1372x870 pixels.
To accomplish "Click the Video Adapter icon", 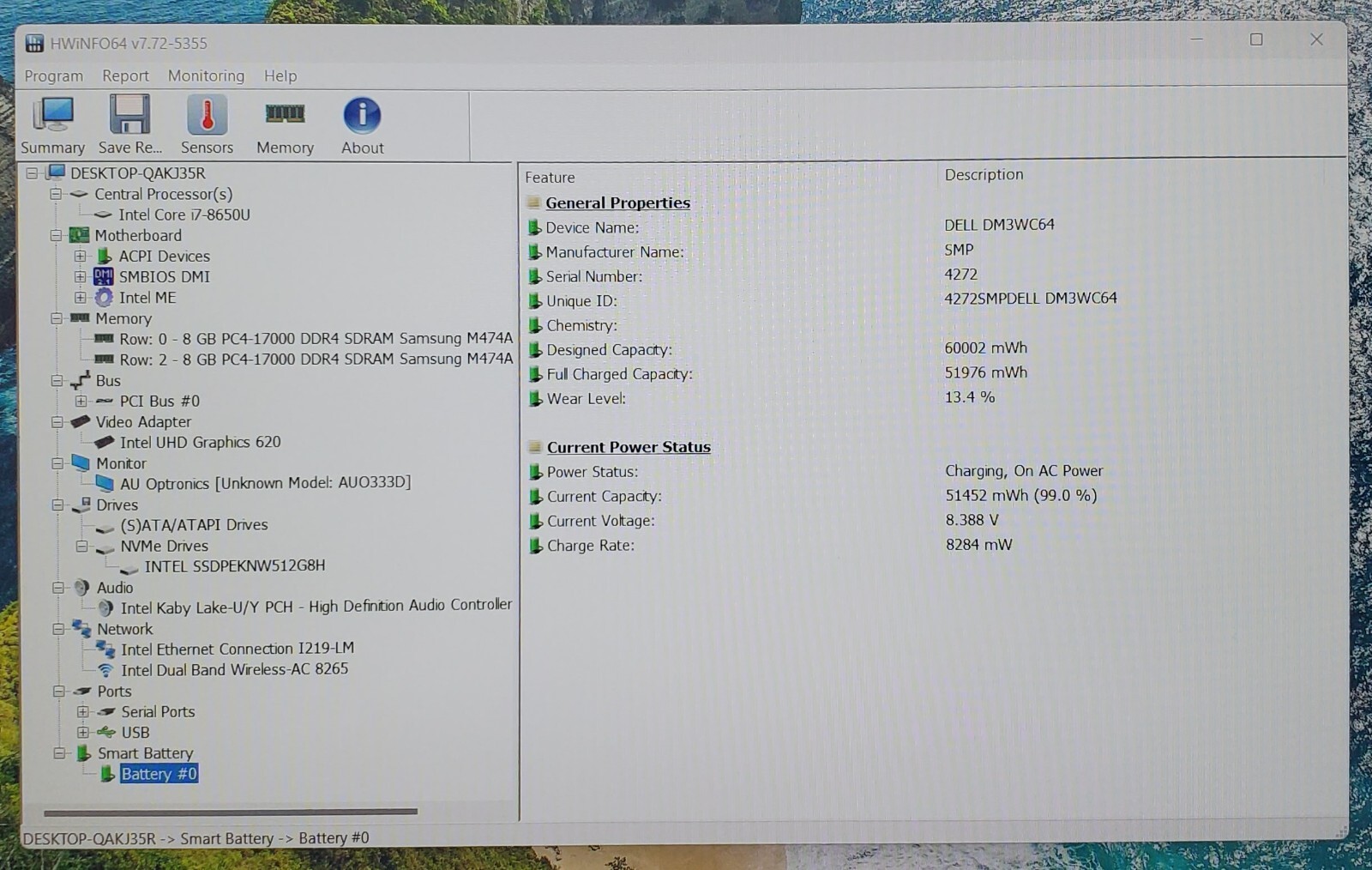I will pyautogui.click(x=81, y=421).
